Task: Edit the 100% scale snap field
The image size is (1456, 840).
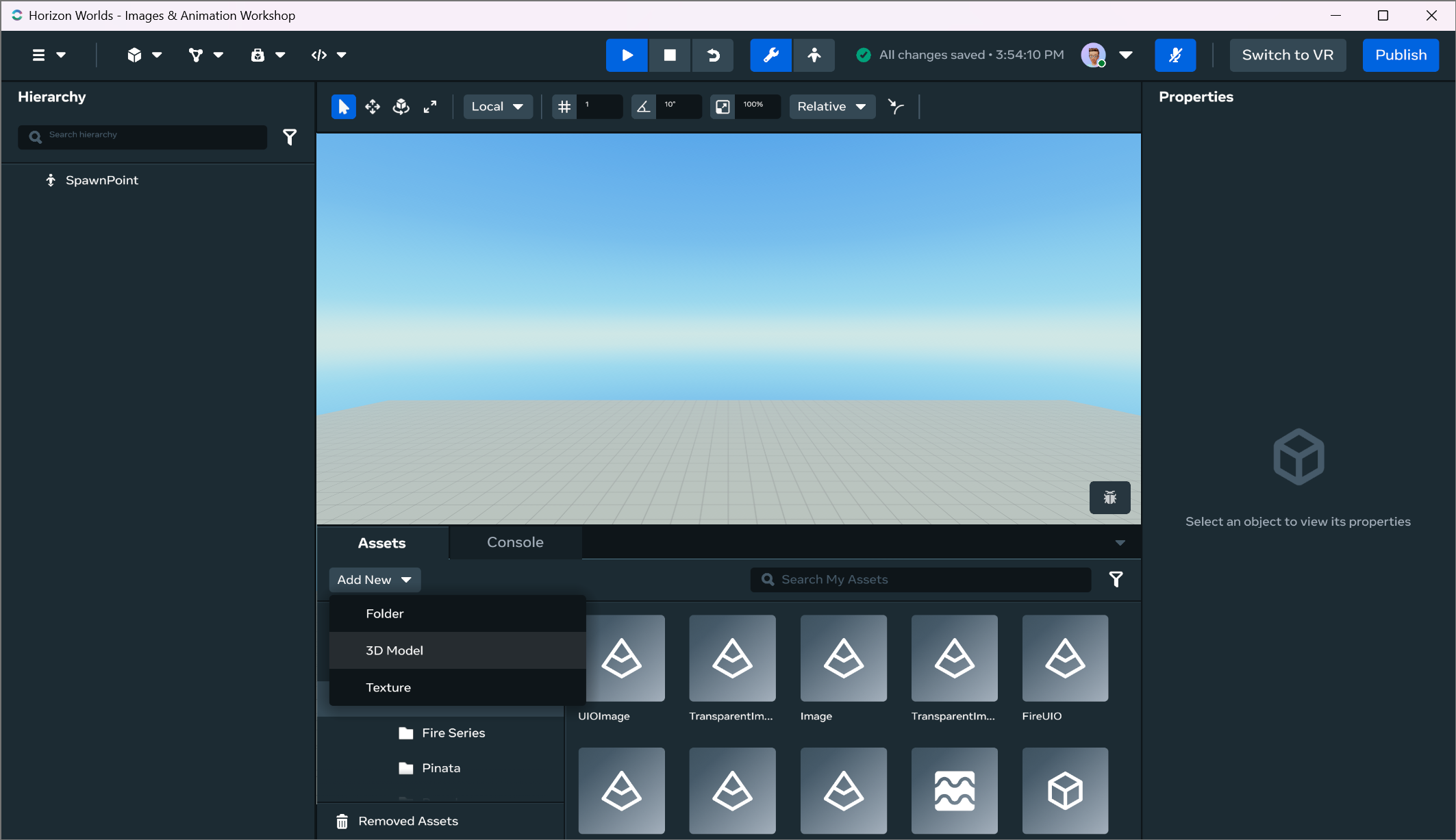Action: pos(758,107)
